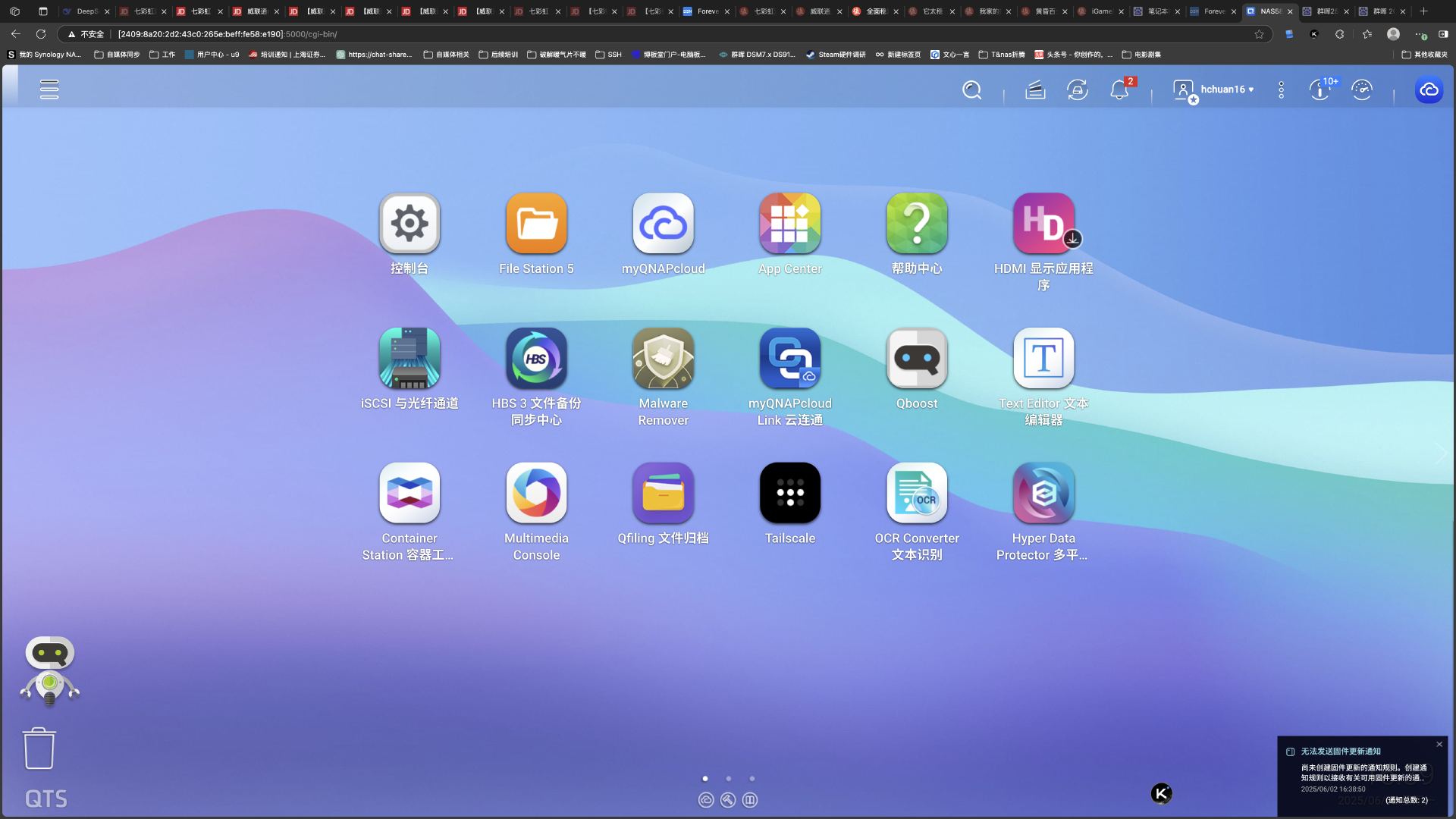Screen dimensions: 1456x819
Task: Open the three-dot more options menu
Action: (1281, 89)
